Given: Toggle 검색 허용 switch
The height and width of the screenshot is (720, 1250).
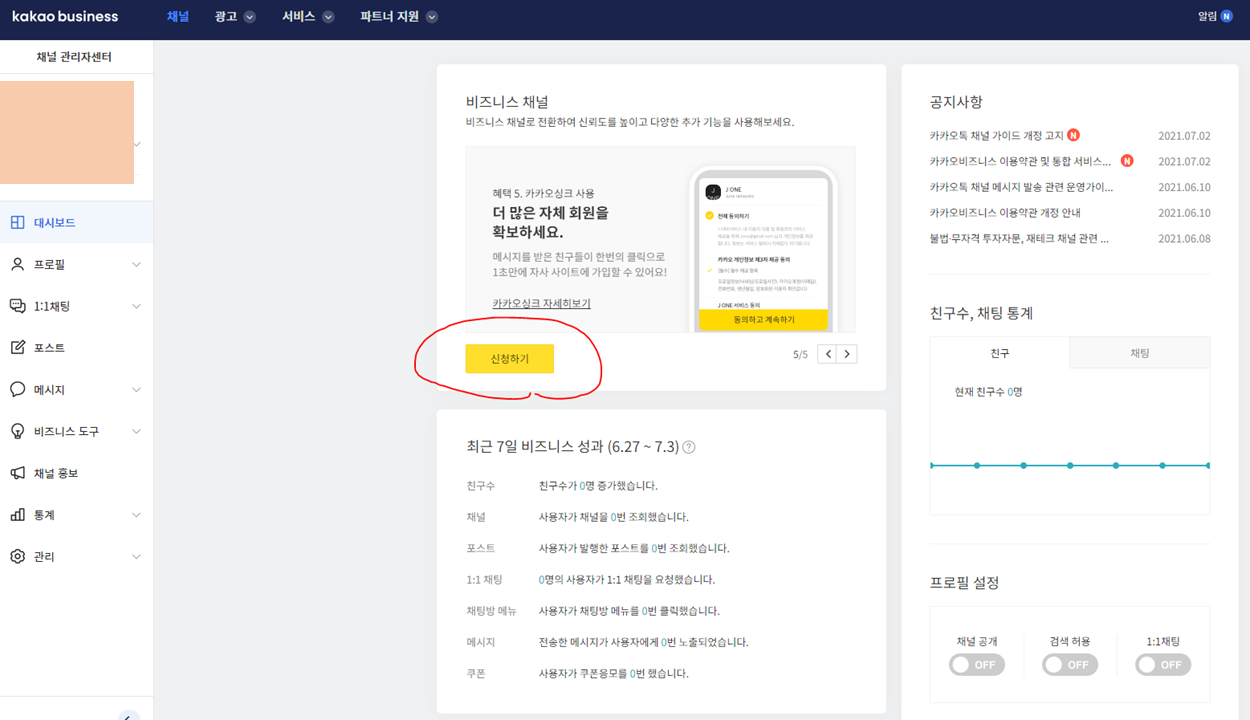Looking at the screenshot, I should 1070,665.
